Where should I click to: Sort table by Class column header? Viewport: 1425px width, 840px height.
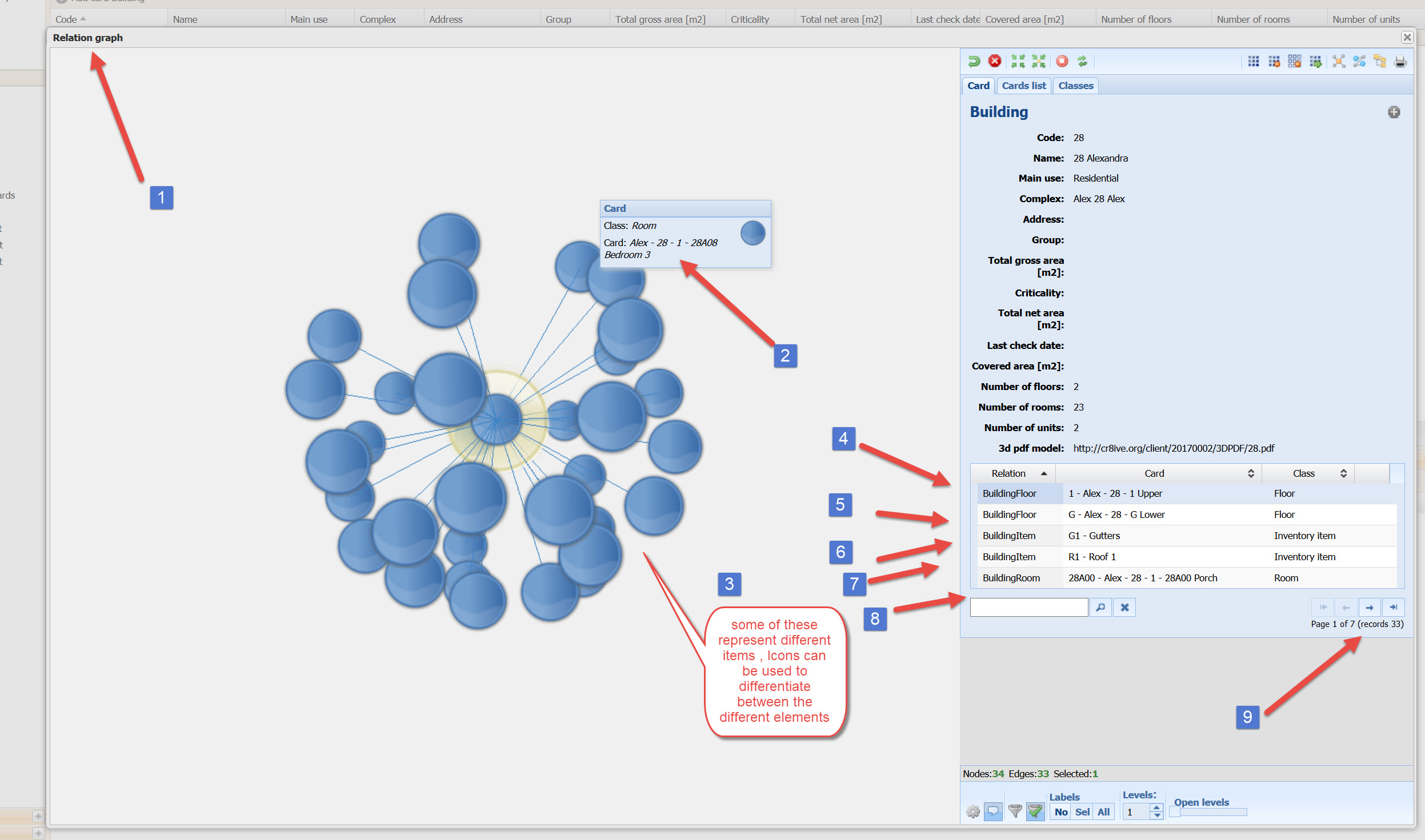(1304, 473)
